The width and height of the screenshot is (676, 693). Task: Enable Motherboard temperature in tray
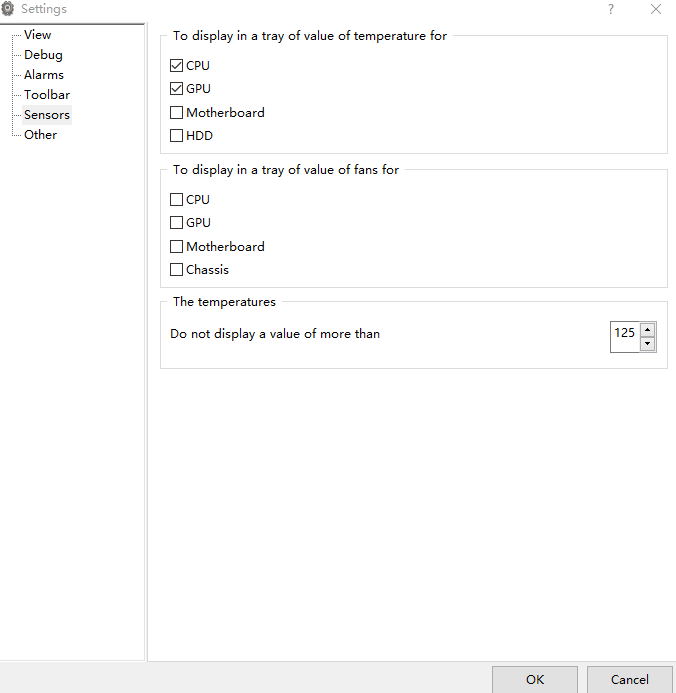click(176, 112)
